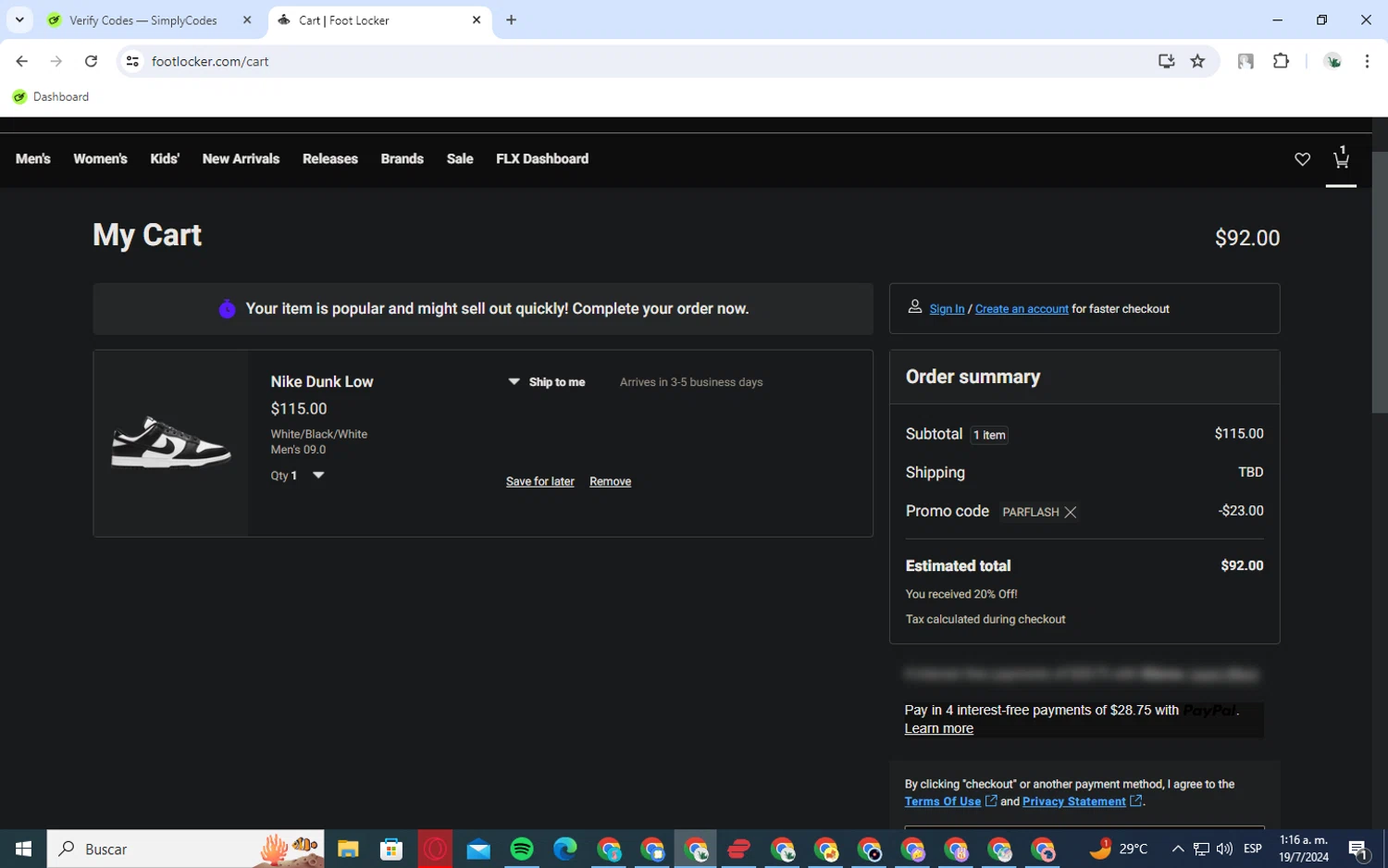The width and height of the screenshot is (1388, 868).
Task: Click the install app icon in address bar
Action: [x=1166, y=61]
